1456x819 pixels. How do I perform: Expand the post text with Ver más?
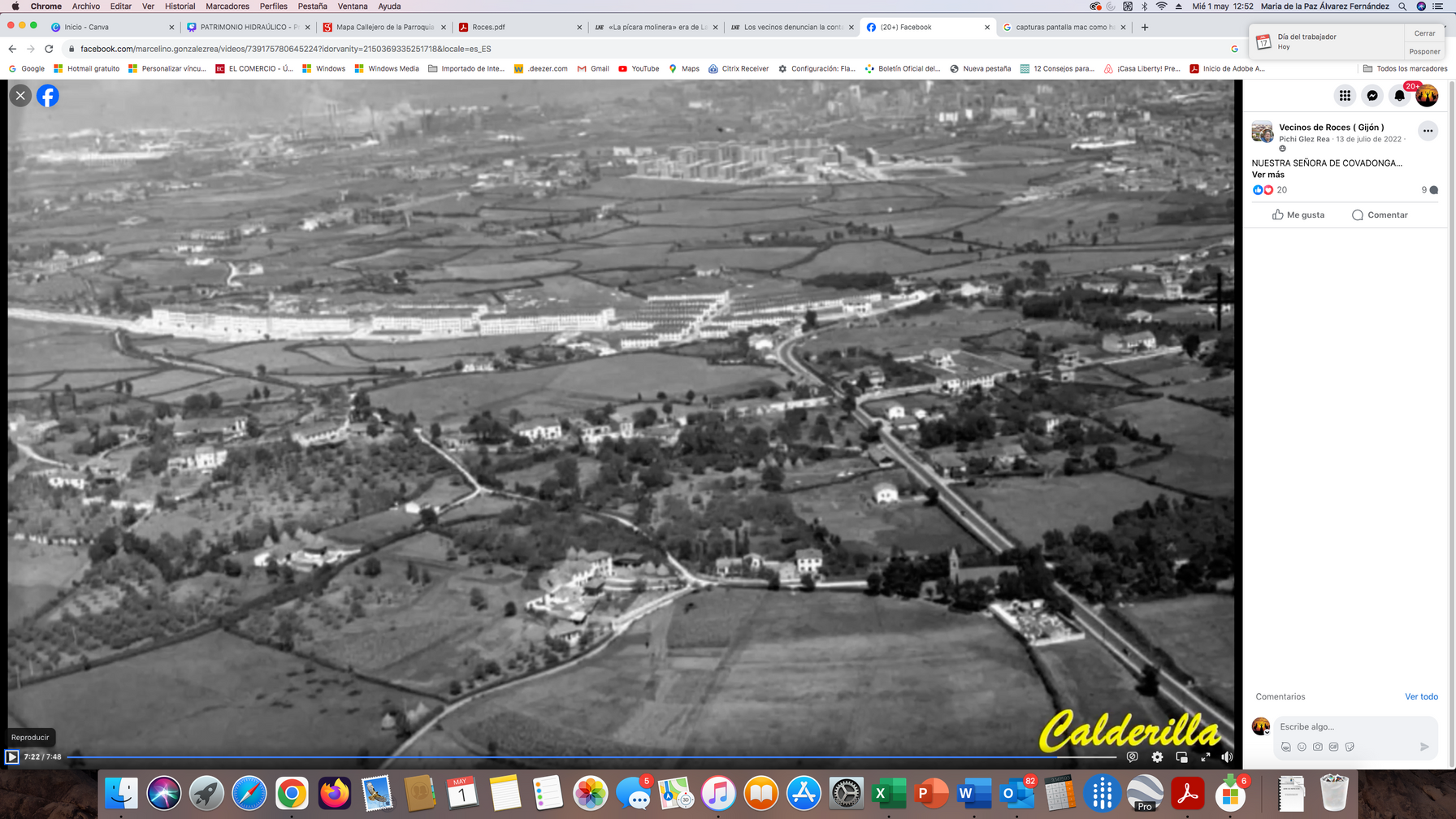(x=1267, y=175)
